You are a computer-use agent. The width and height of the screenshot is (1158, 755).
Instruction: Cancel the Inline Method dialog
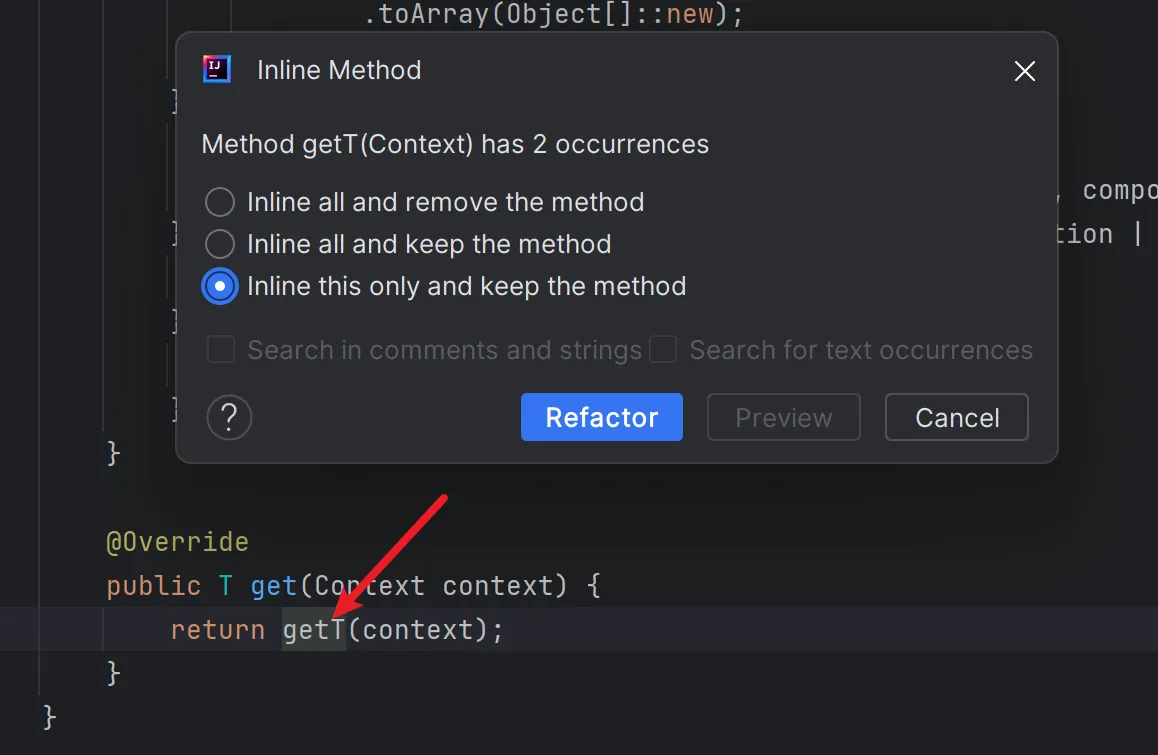pyautogui.click(x=956, y=417)
